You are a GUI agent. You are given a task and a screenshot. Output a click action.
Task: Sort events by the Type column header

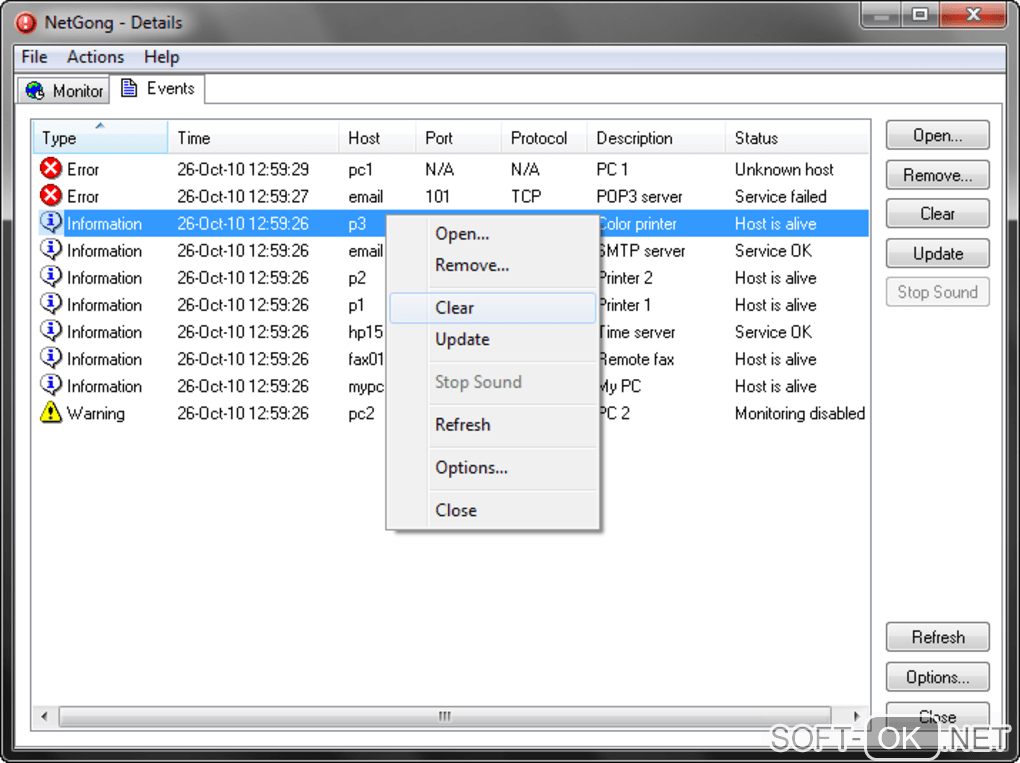100,137
